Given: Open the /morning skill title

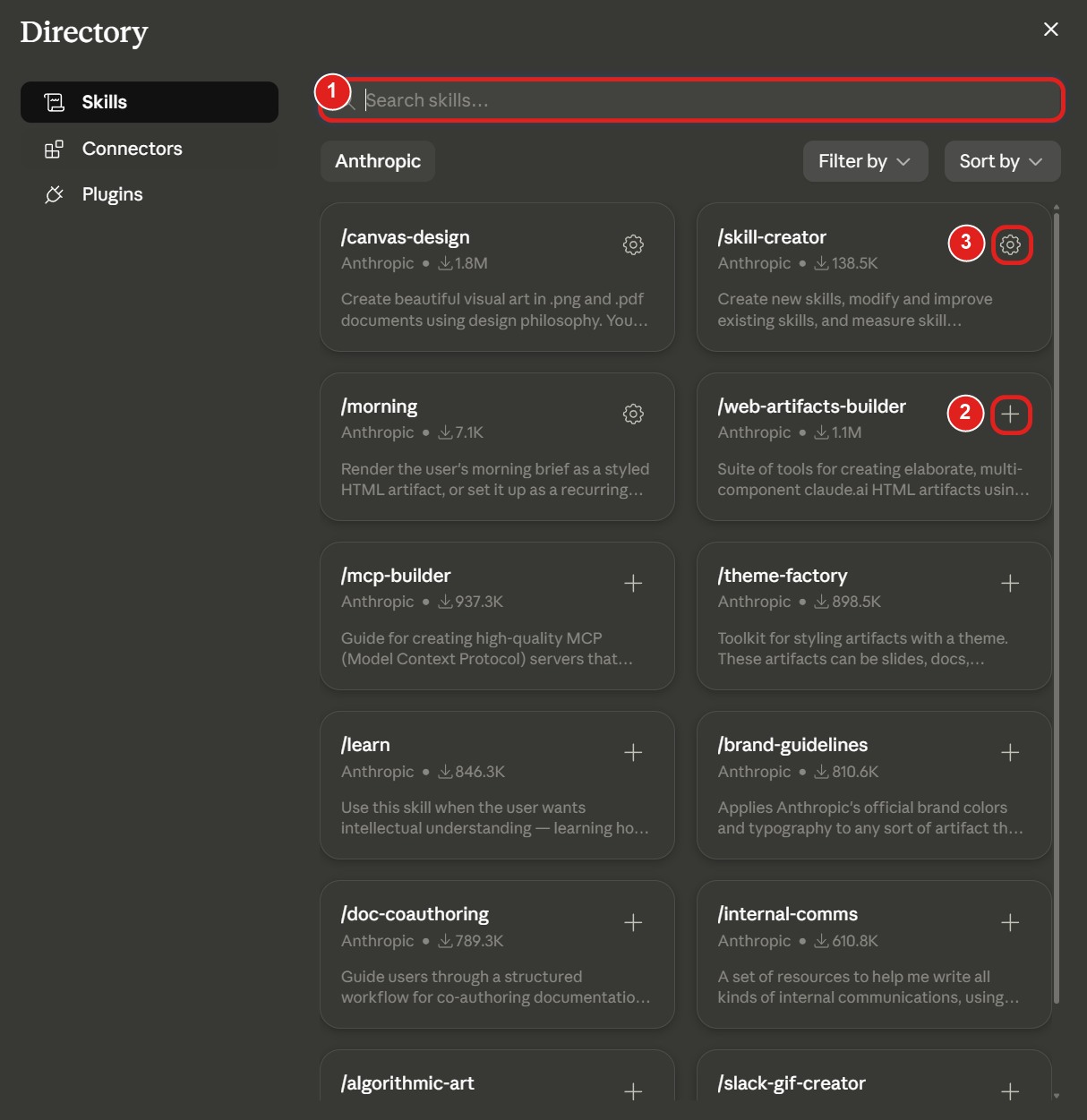Looking at the screenshot, I should click(379, 406).
